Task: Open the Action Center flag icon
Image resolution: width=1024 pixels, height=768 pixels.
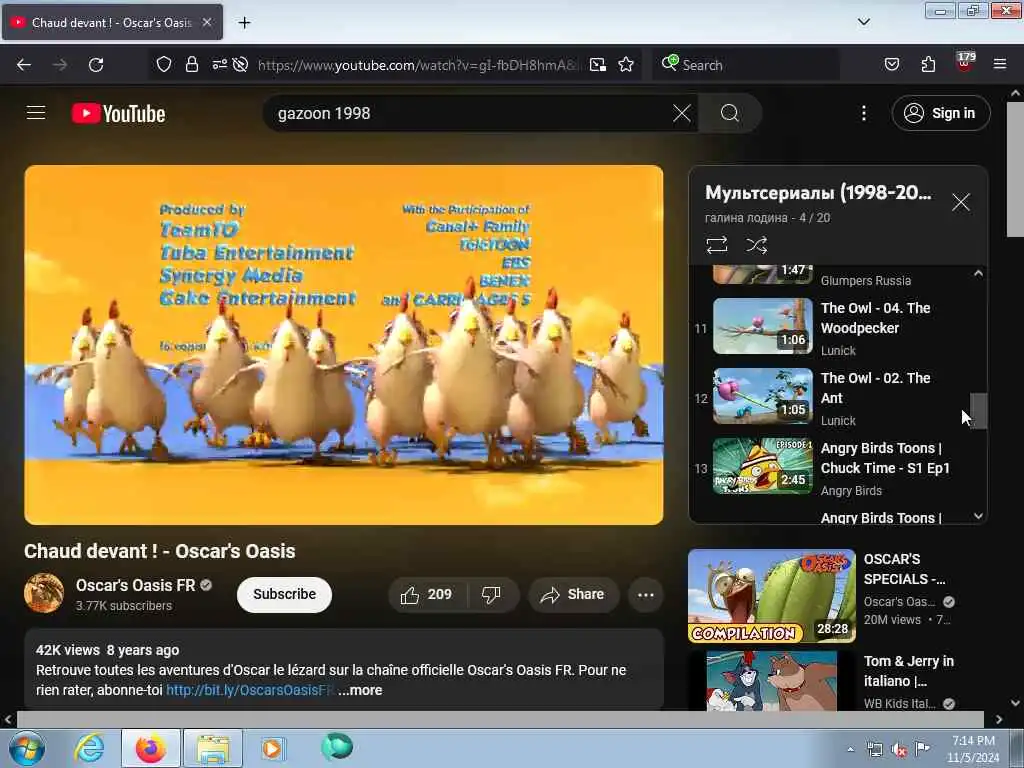Action: (x=922, y=749)
